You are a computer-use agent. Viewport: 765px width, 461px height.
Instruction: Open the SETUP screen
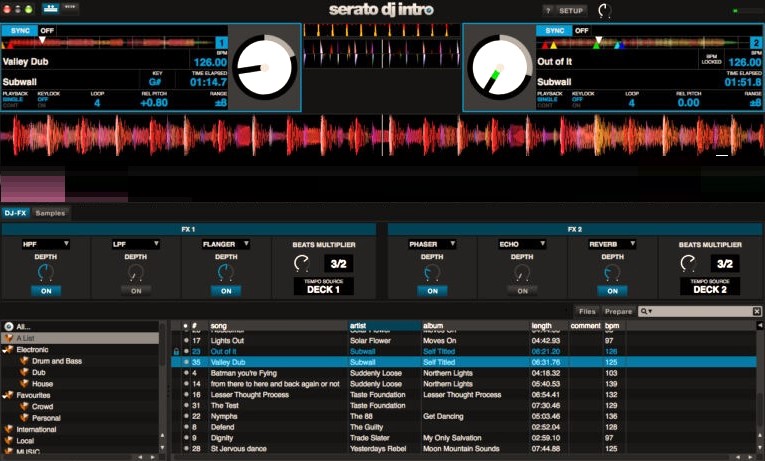[571, 10]
